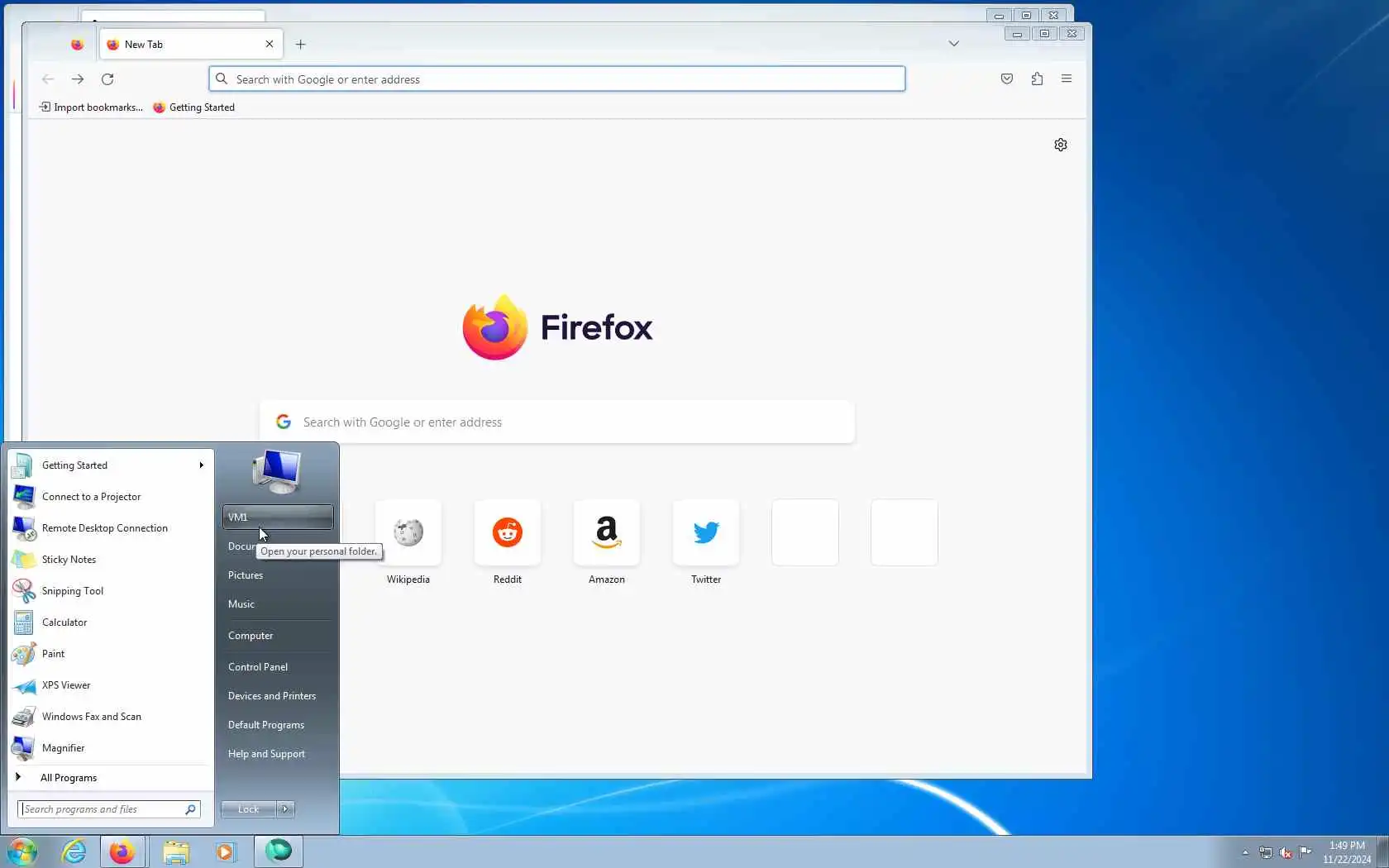The width and height of the screenshot is (1389, 868).
Task: Click the muted volume tray icon
Action: click(1286, 852)
